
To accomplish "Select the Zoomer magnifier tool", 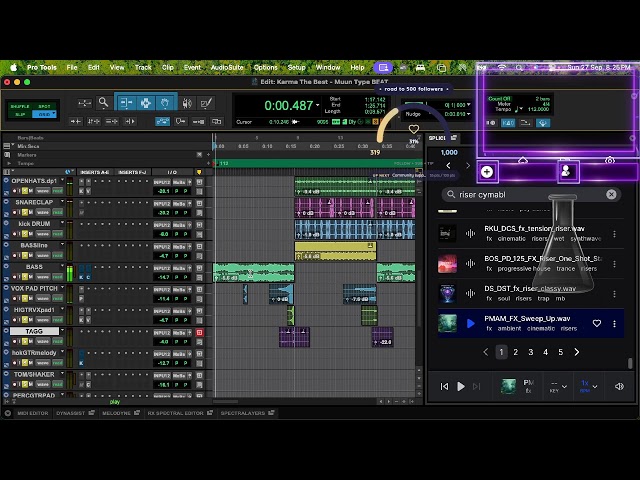I will pyautogui.click(x=104, y=103).
